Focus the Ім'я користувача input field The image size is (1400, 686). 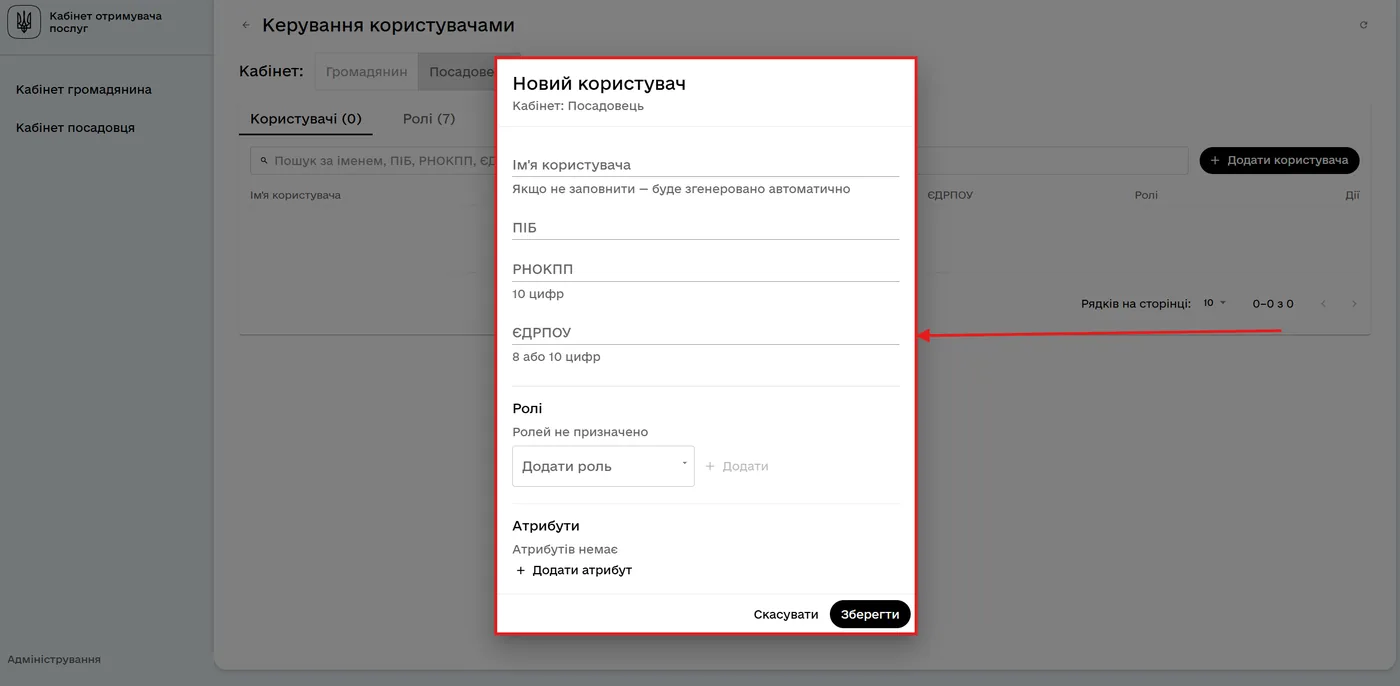point(706,165)
